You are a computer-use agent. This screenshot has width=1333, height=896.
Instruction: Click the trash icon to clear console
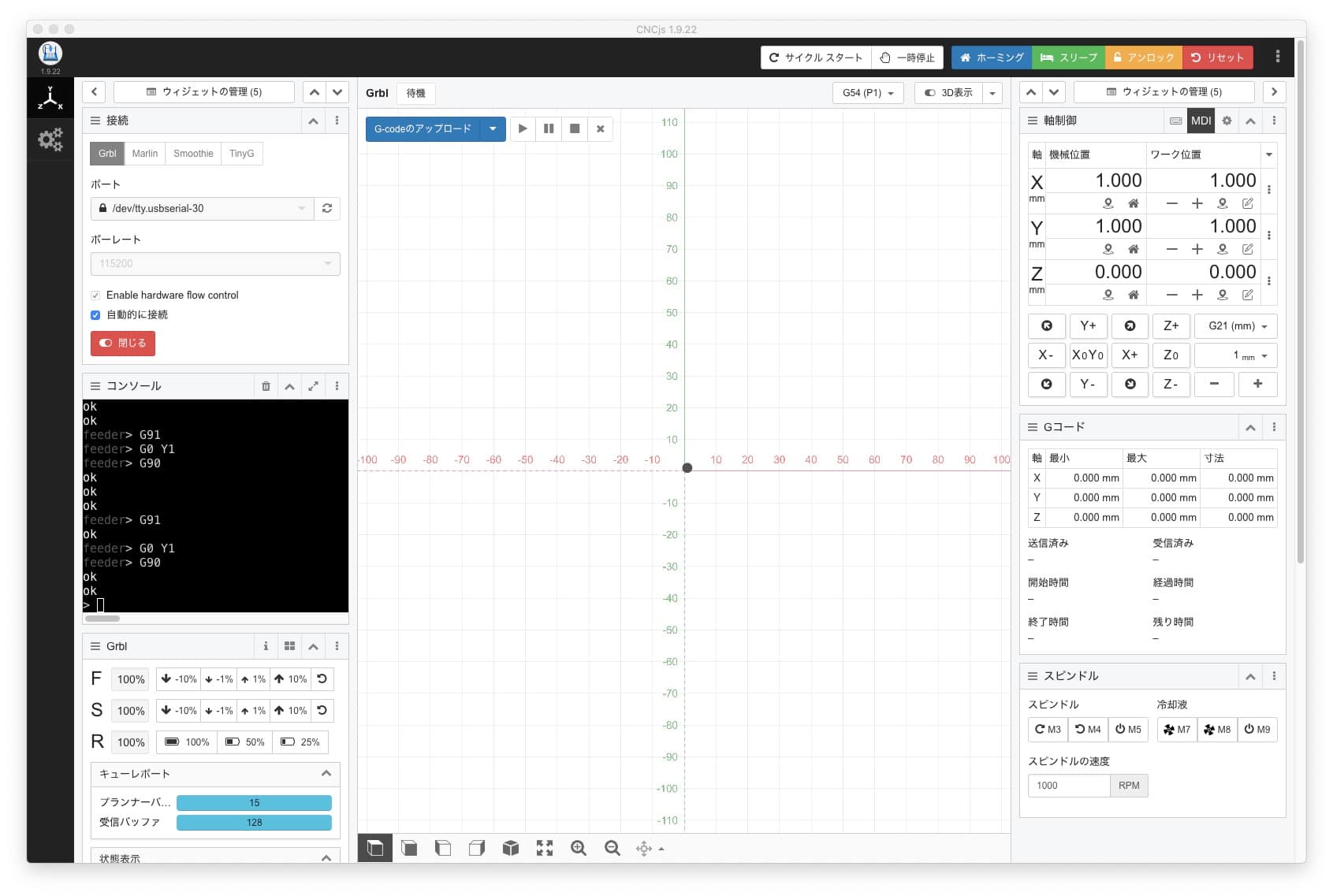266,386
